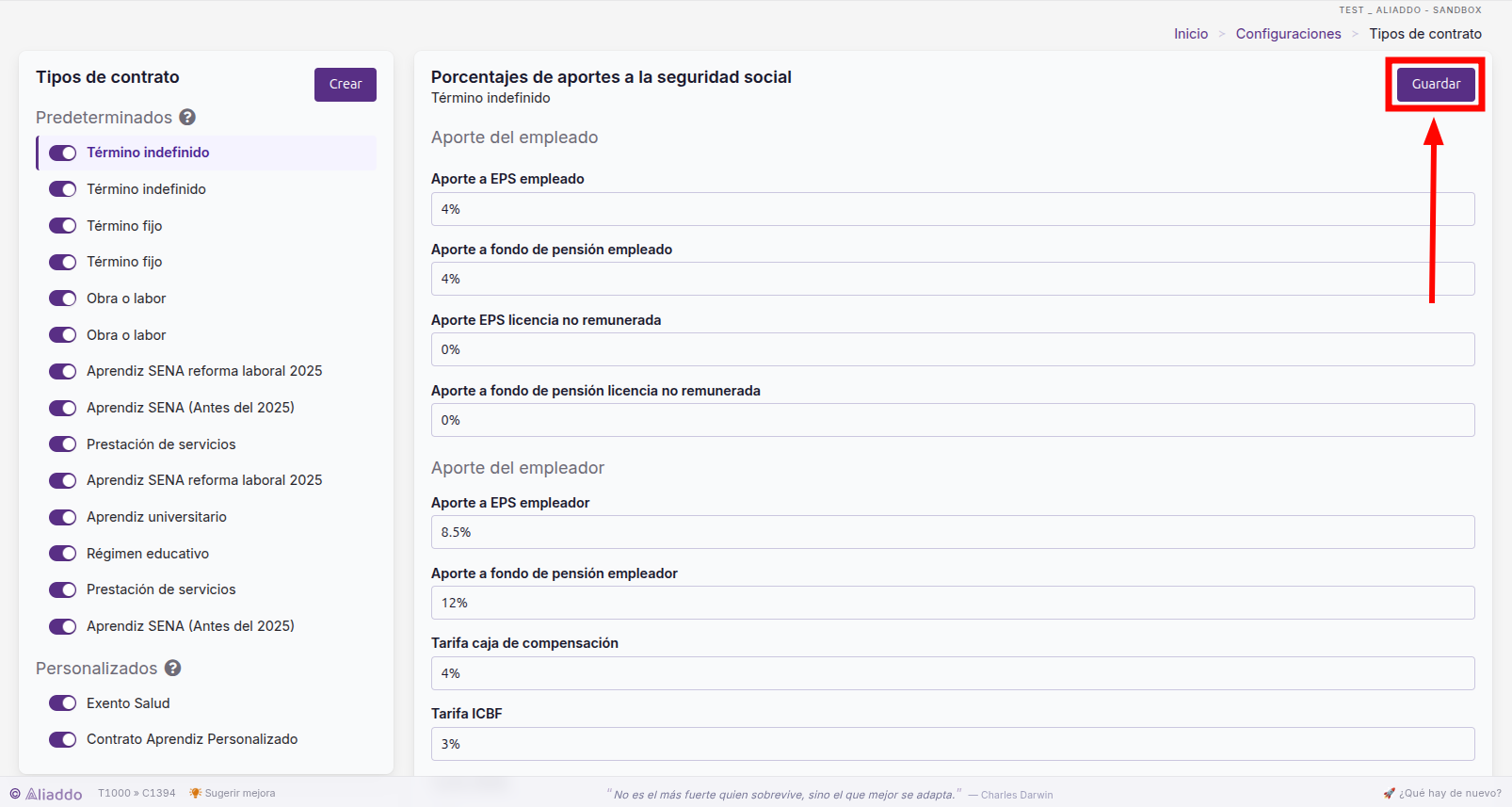Save changes with the Guardar button
The width and height of the screenshot is (1512, 807).
coord(1436,84)
